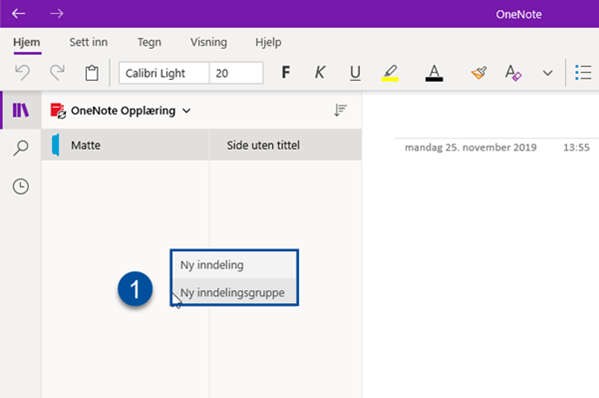
Task: Toggle italic formatting (K)
Action: tap(320, 72)
